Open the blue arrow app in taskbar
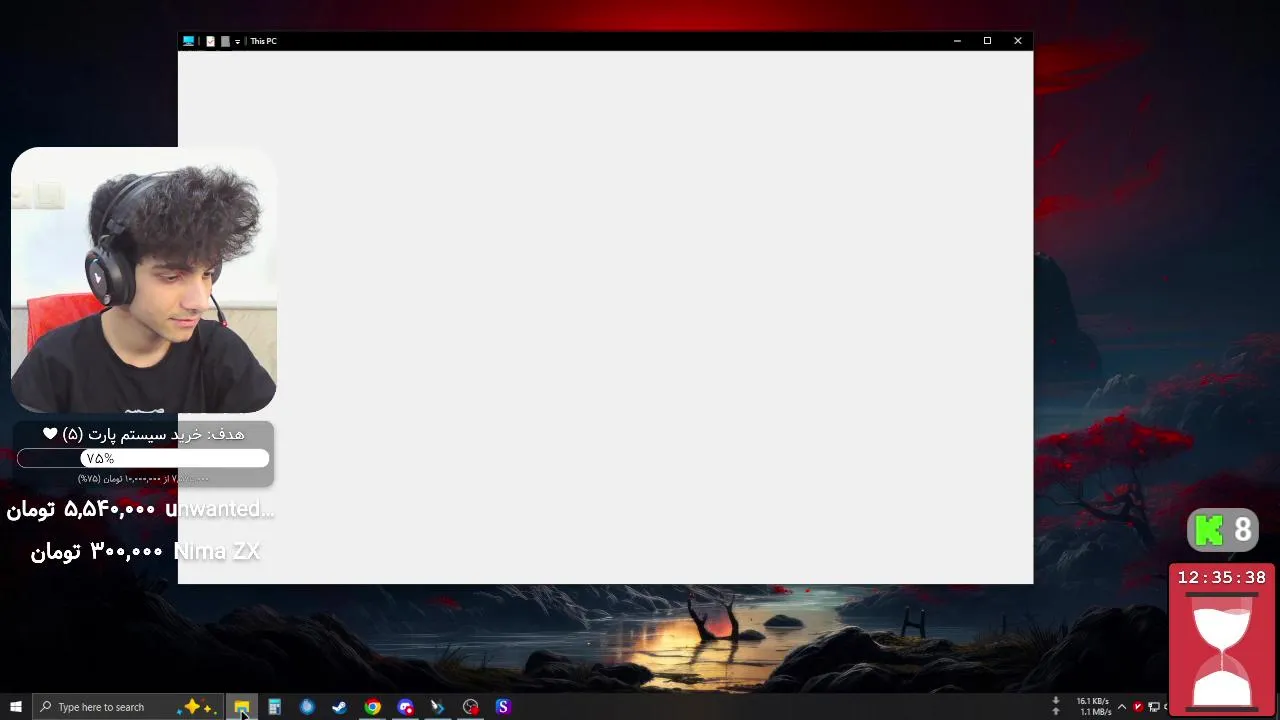 [437, 707]
